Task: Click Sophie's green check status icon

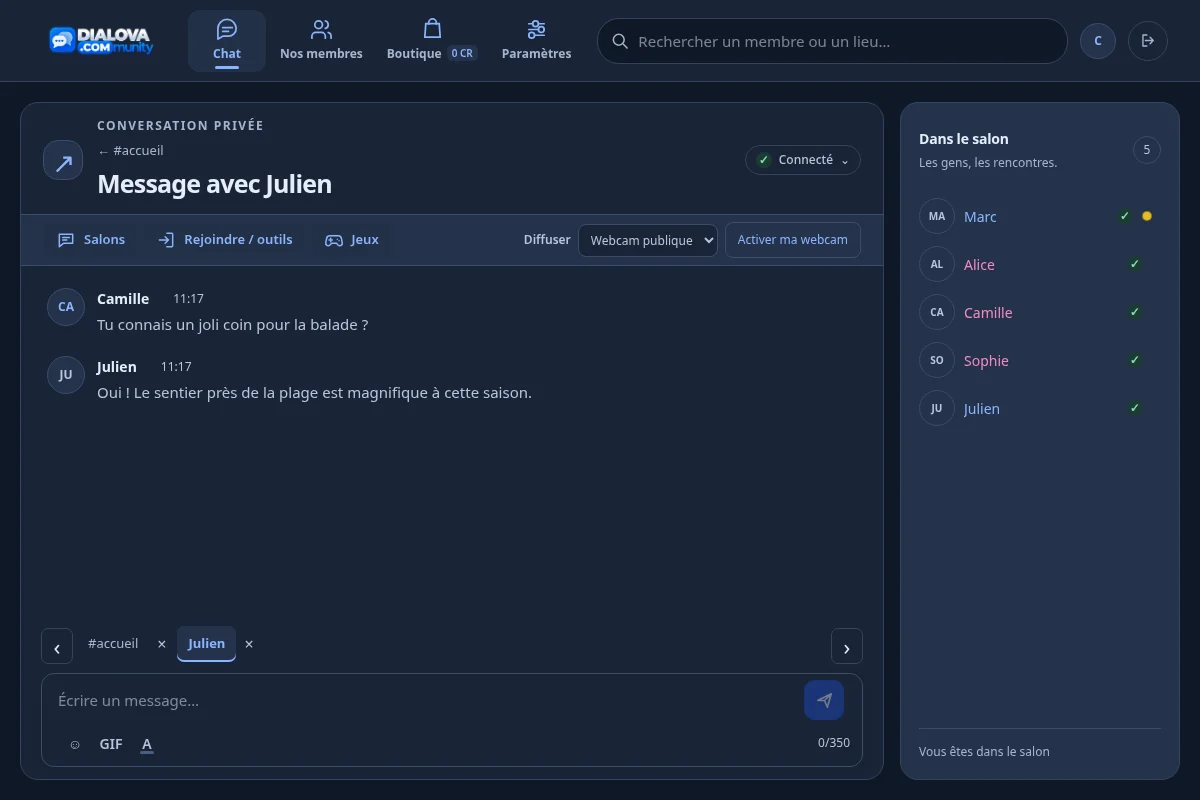Action: [x=1135, y=360]
